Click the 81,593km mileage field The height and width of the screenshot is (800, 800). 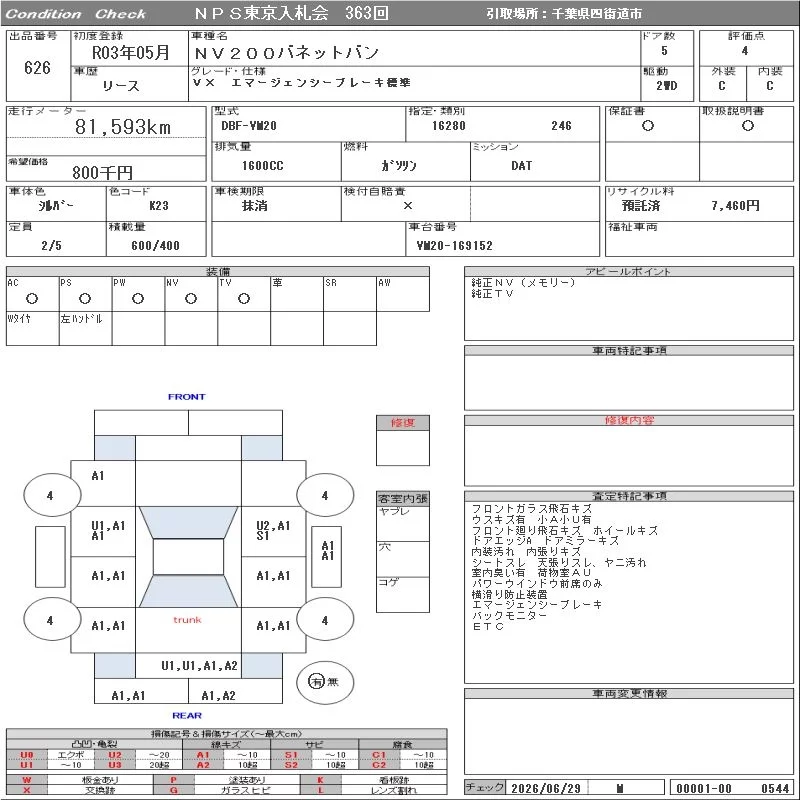(106, 127)
